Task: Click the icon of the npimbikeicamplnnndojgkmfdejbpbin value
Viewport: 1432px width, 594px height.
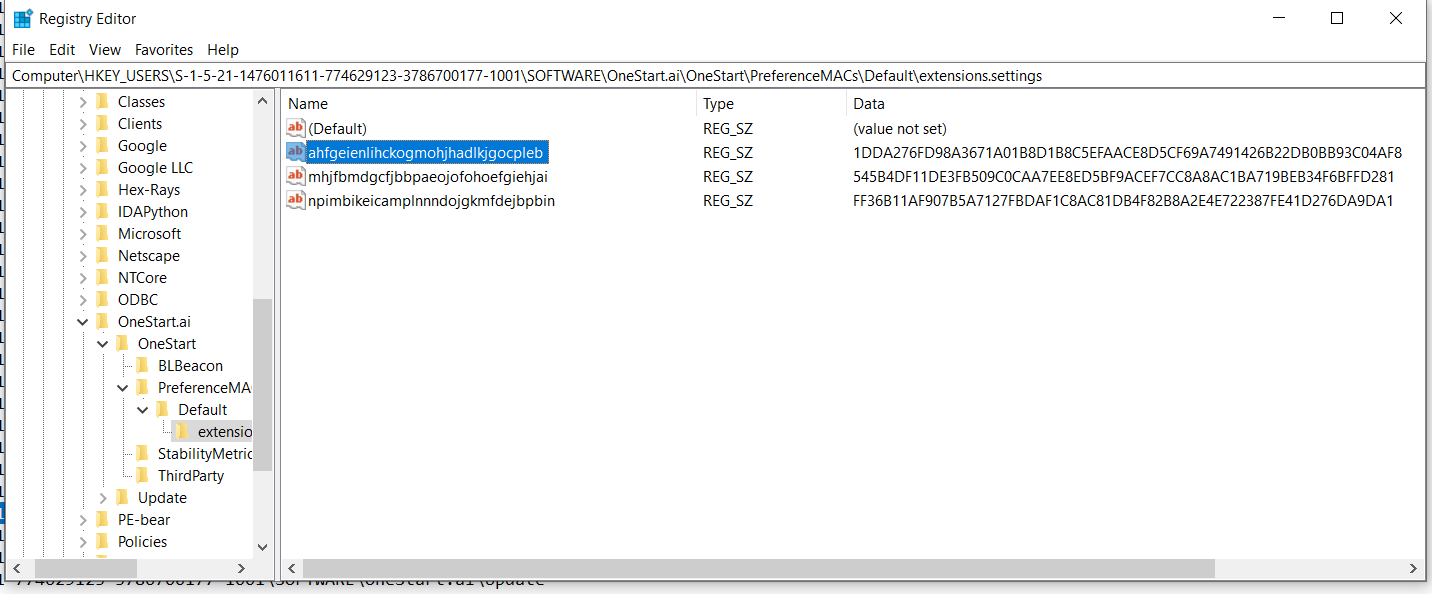Action: [x=295, y=200]
